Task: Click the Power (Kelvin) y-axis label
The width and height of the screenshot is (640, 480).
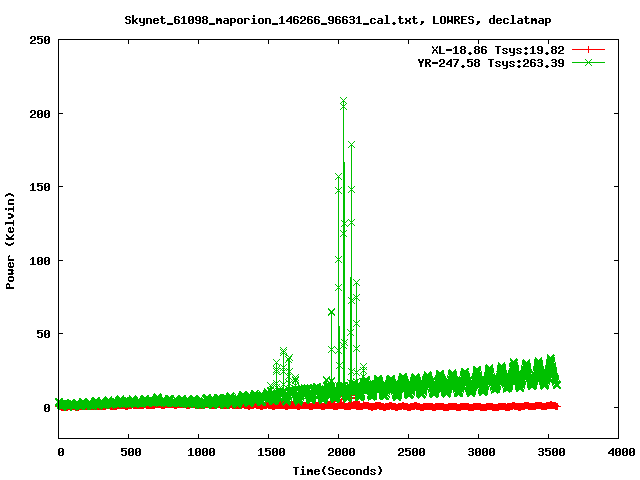Action: click(x=11, y=240)
